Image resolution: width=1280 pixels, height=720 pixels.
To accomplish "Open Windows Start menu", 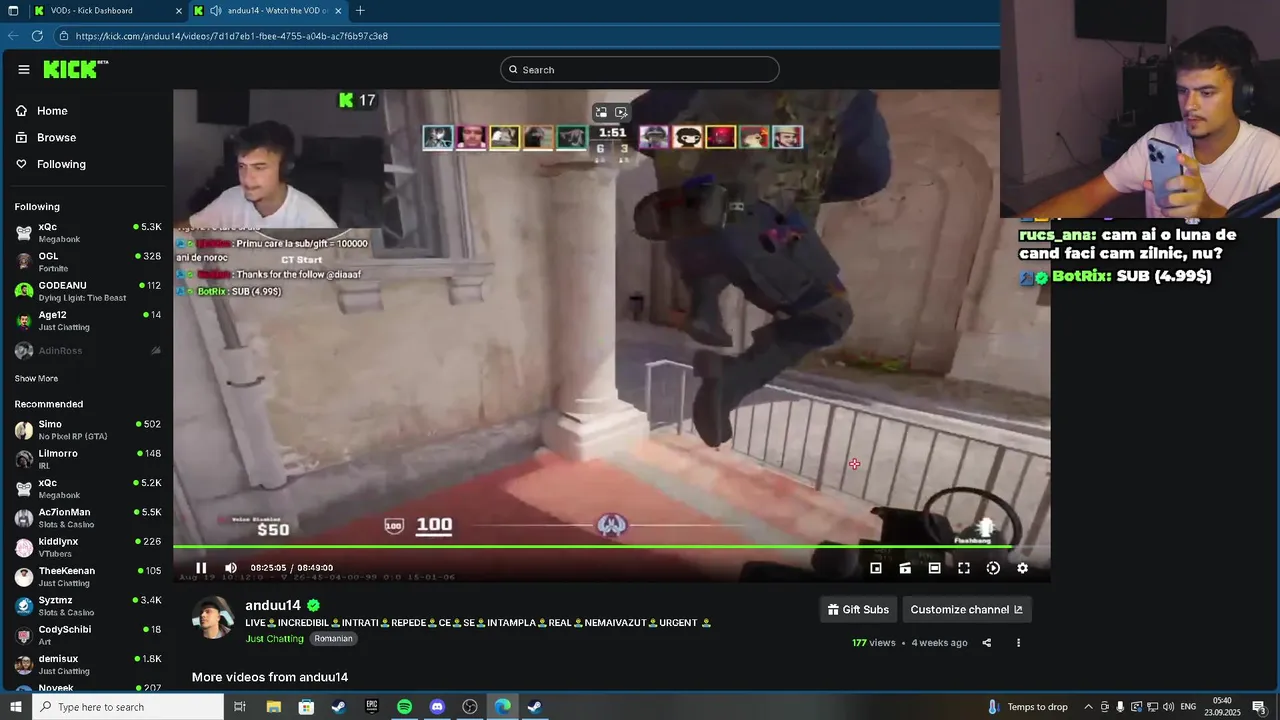I will (x=15, y=707).
